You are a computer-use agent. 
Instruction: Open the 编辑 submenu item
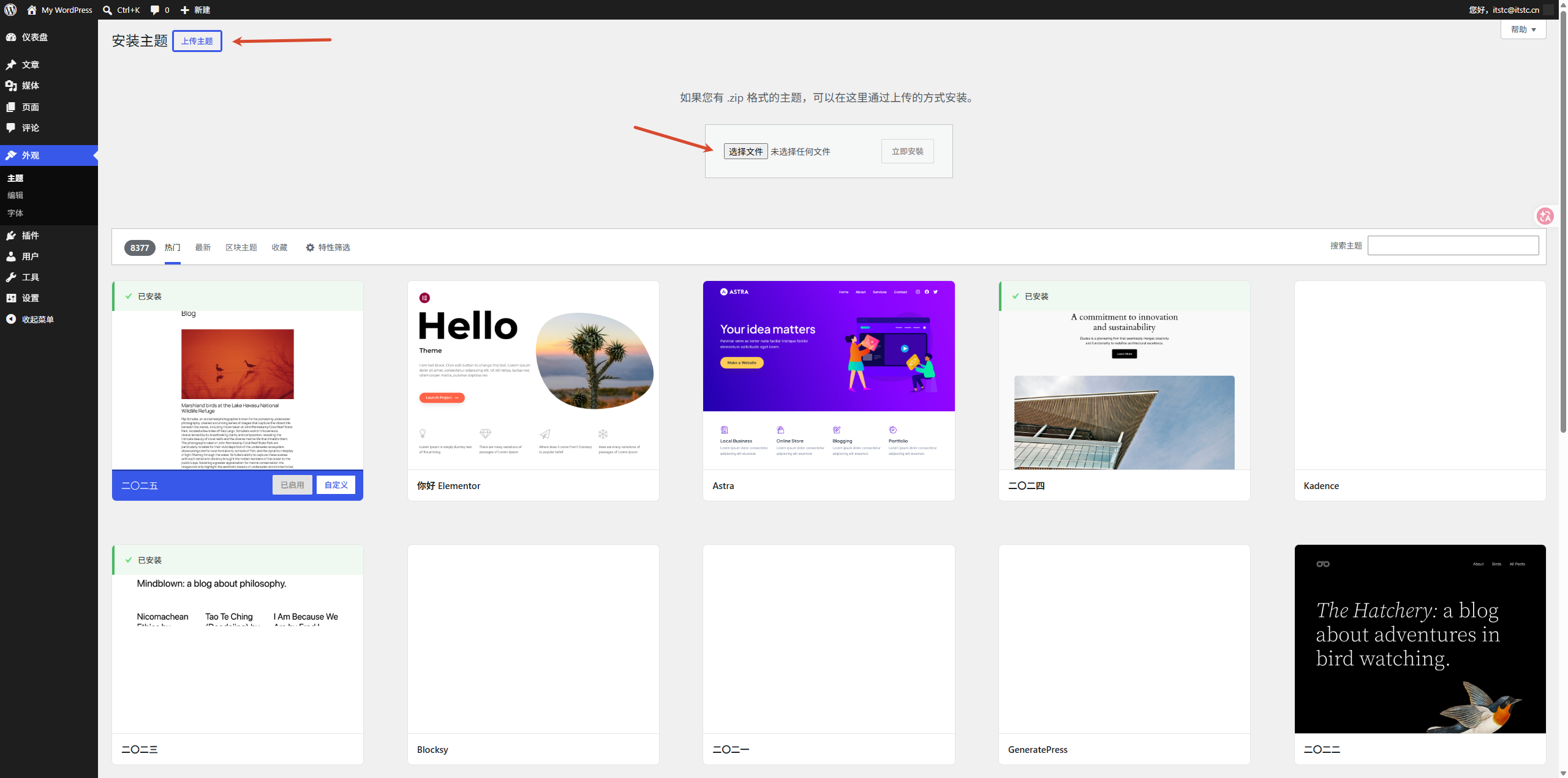click(15, 195)
